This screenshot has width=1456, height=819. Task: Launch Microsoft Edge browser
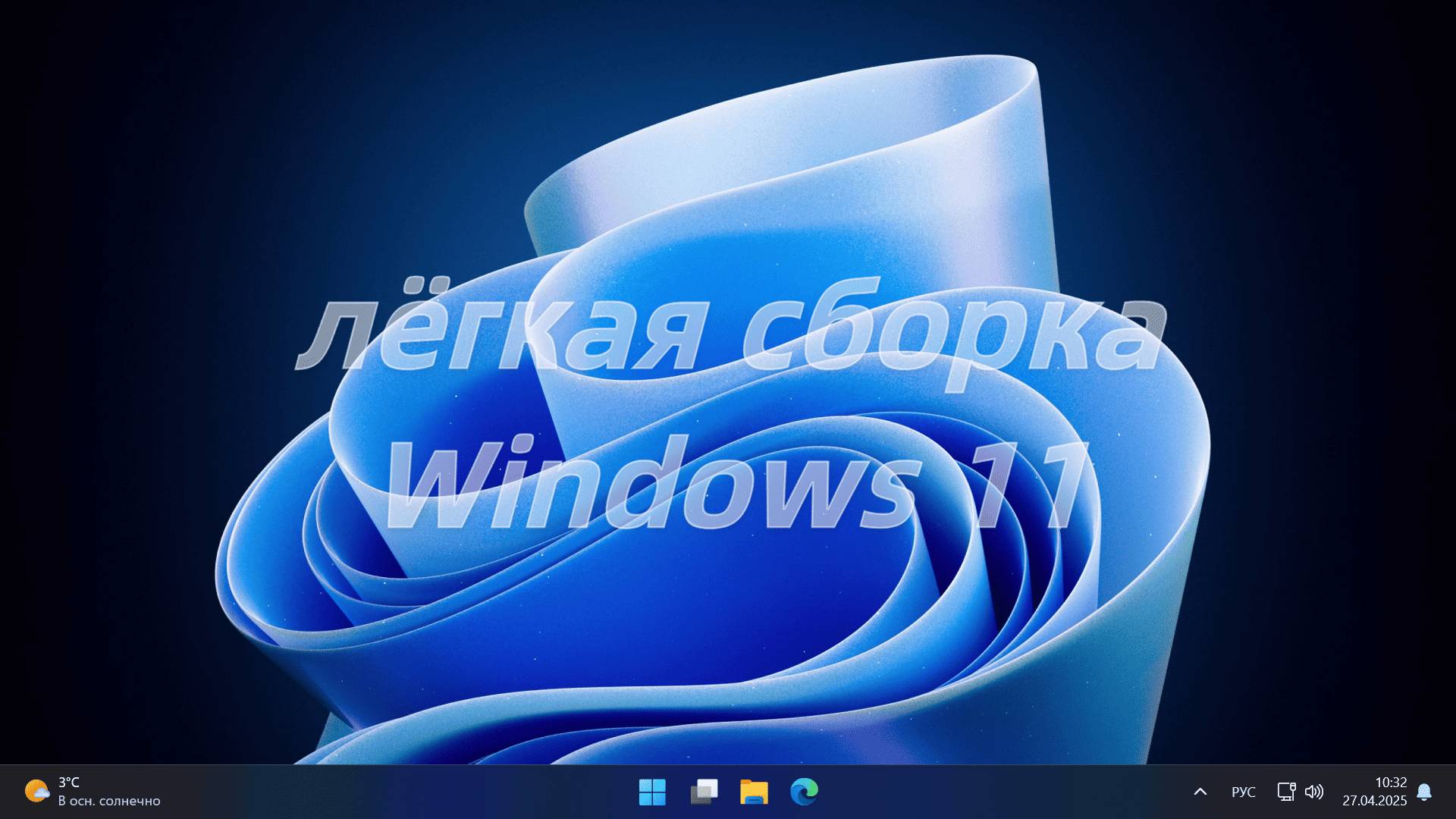coord(804,792)
